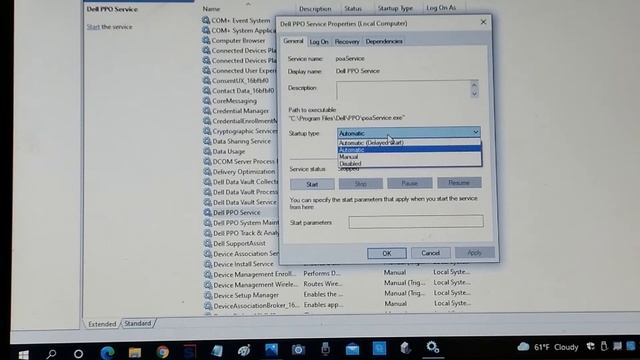Click the Apply button
The width and height of the screenshot is (640, 360).
pyautogui.click(x=474, y=253)
